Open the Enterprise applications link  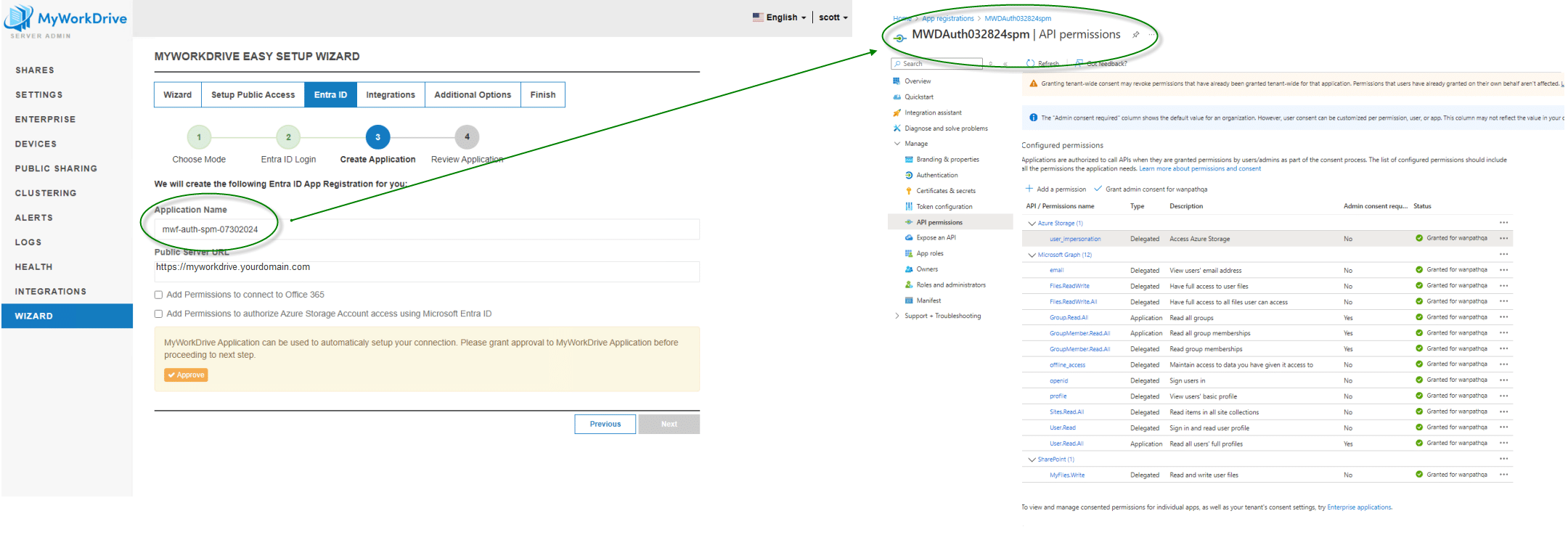(1359, 507)
